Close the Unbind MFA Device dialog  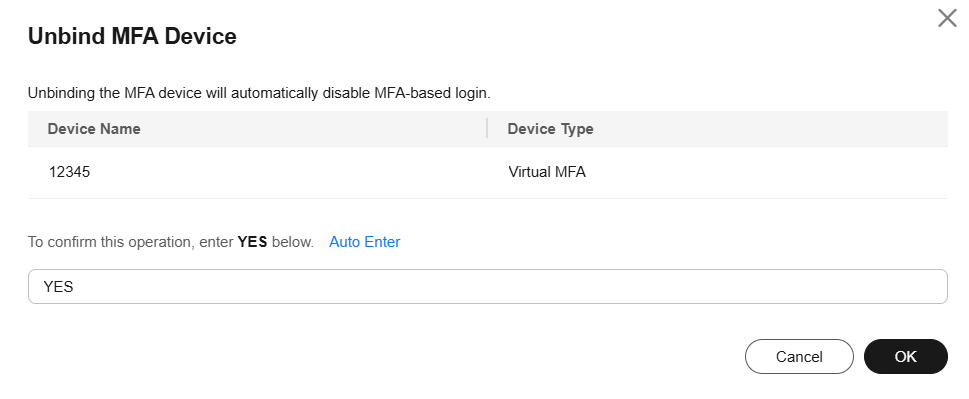point(947,18)
